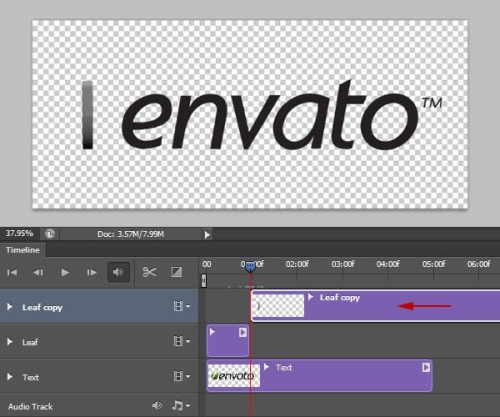Click the blue playhead marker
Image resolution: width=500 pixels, height=417 pixels.
[x=250, y=266]
